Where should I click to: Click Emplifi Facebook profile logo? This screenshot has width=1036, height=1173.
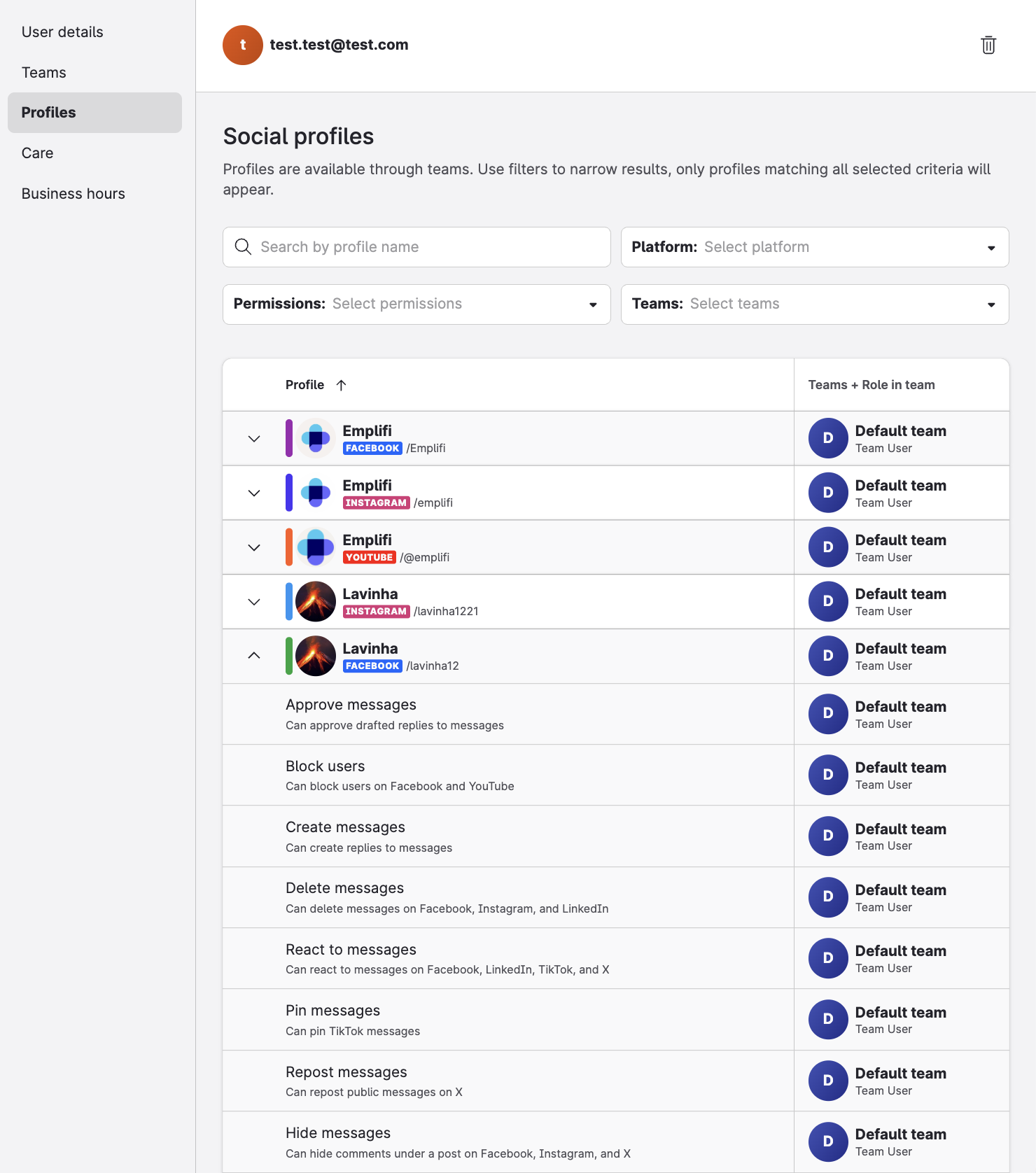(x=316, y=438)
